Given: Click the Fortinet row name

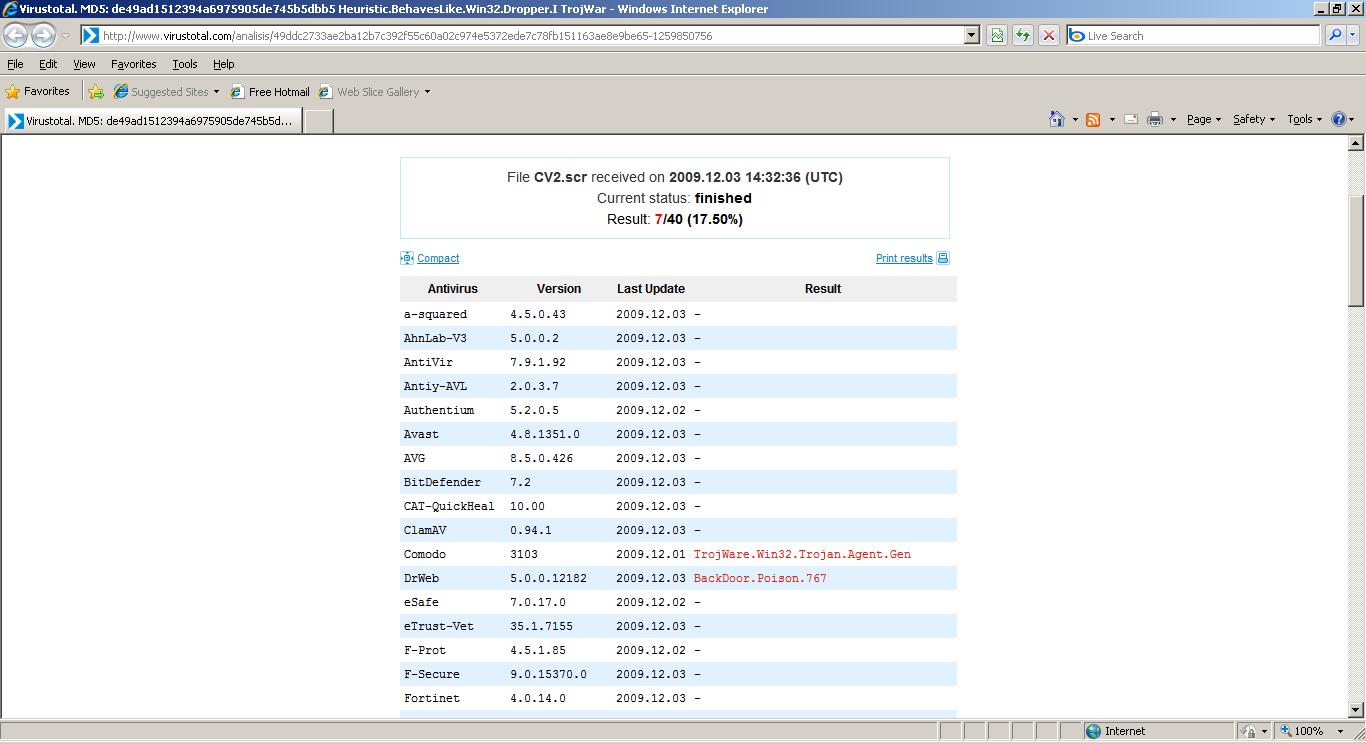Looking at the screenshot, I should point(432,698).
